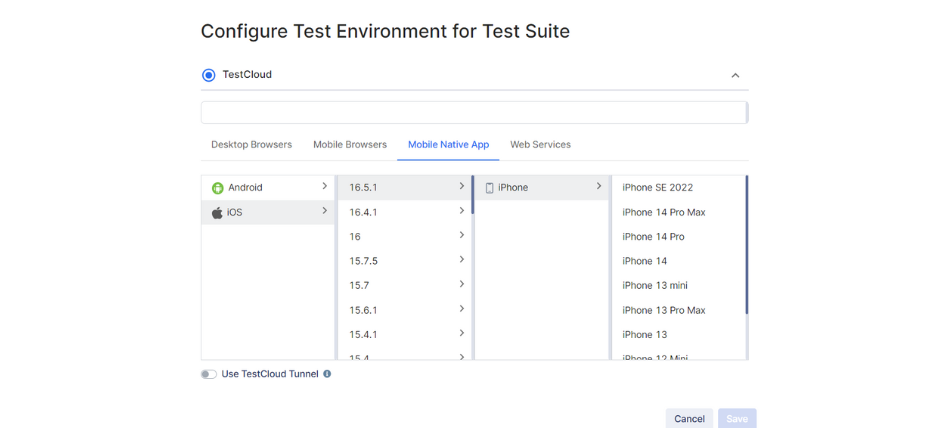Choose iOS version 15.4.1

point(405,335)
